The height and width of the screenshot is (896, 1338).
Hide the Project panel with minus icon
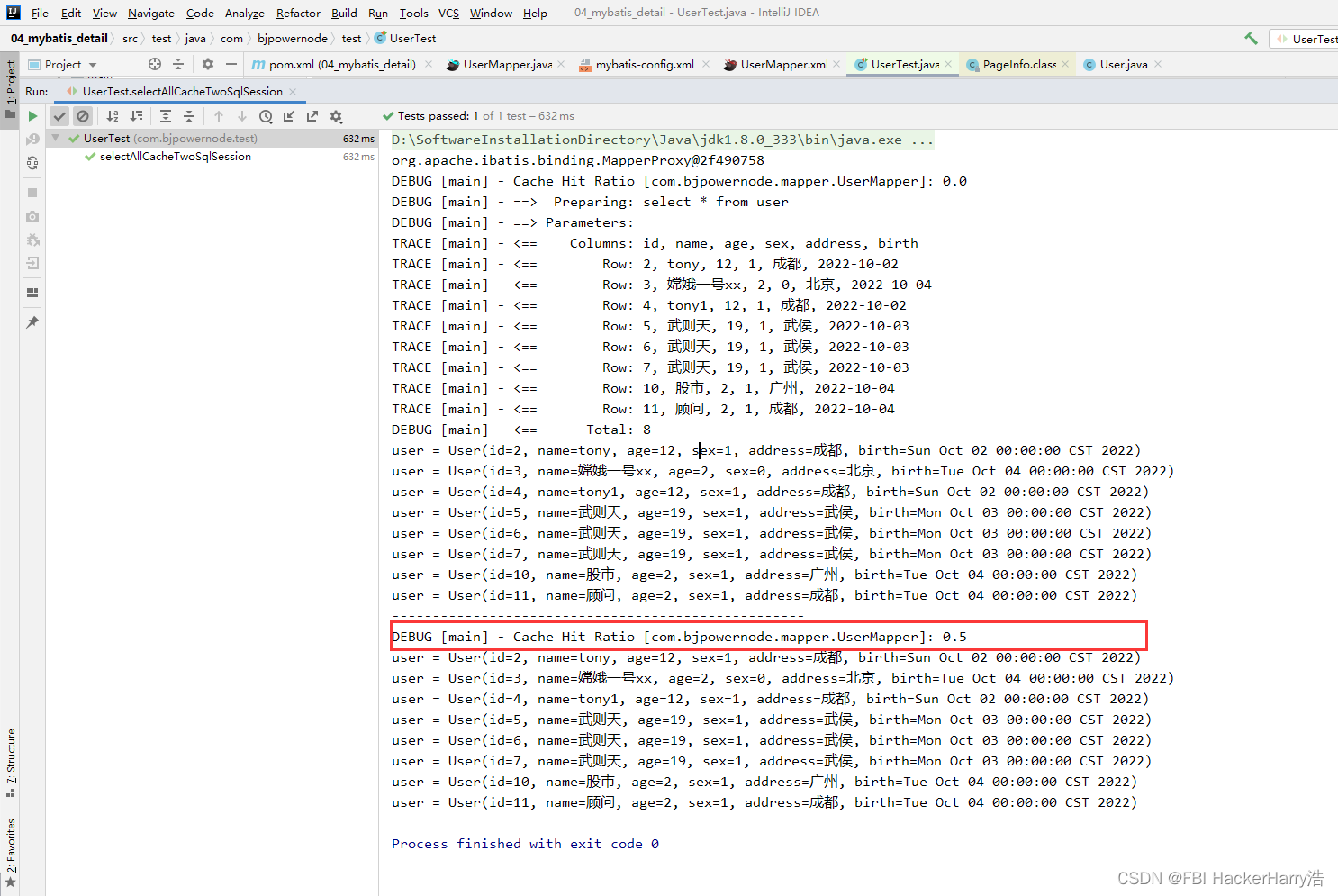[x=231, y=64]
